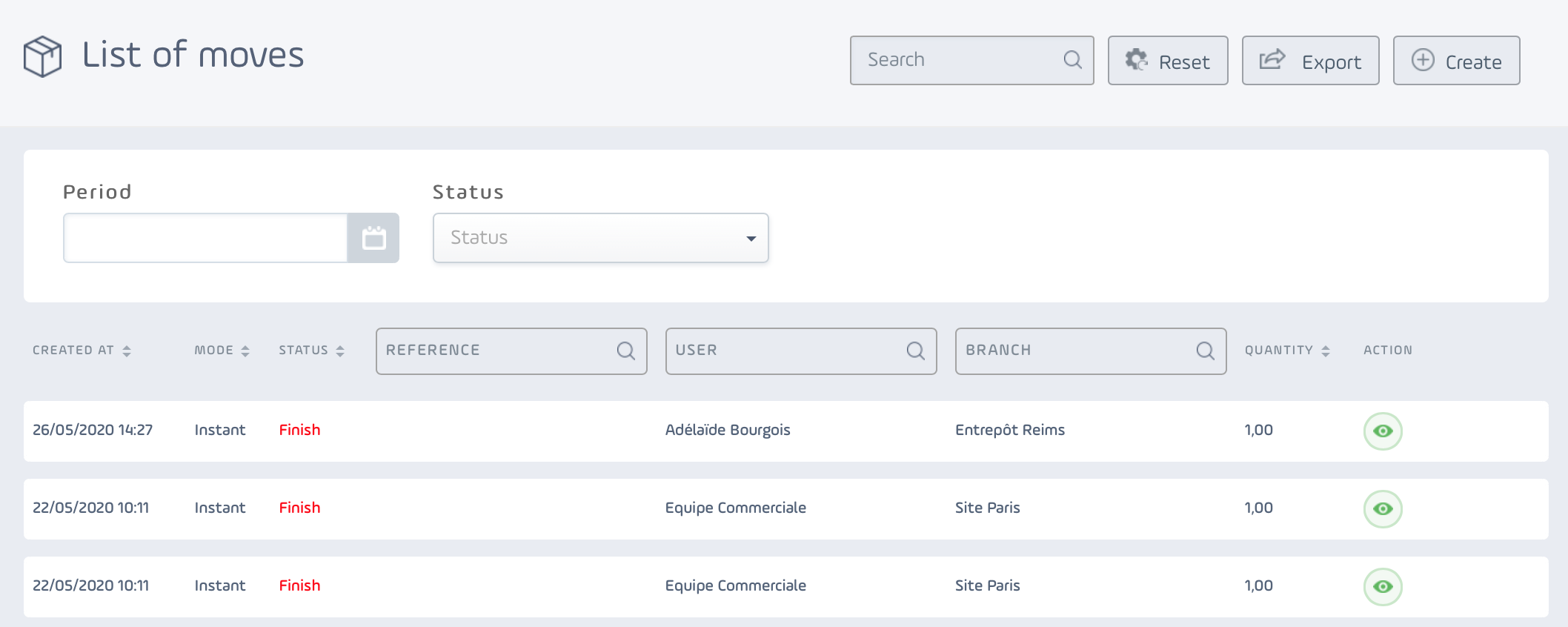Screen dimensions: 1568x627
Task: Click the Entrepôt Reims branch cell
Action: click(1010, 431)
